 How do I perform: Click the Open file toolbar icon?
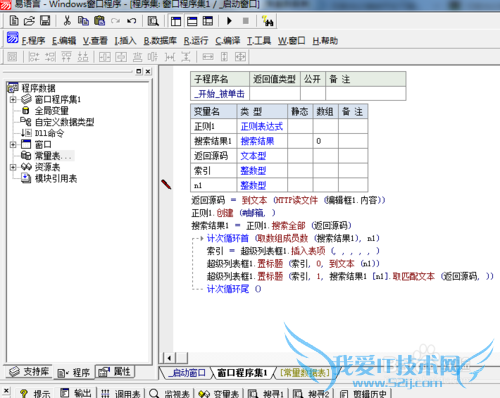click(30, 21)
